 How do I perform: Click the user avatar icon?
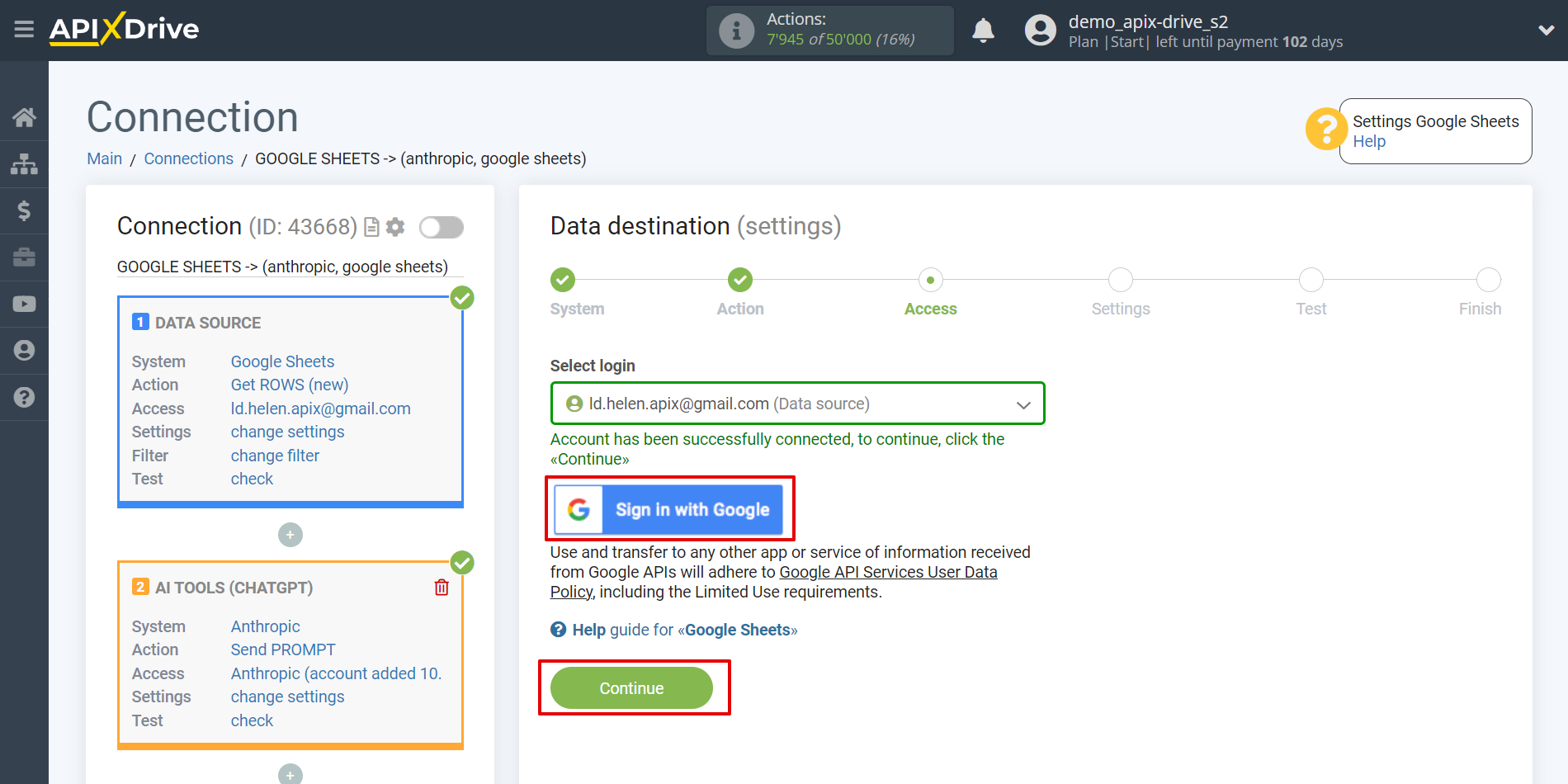click(x=1040, y=31)
